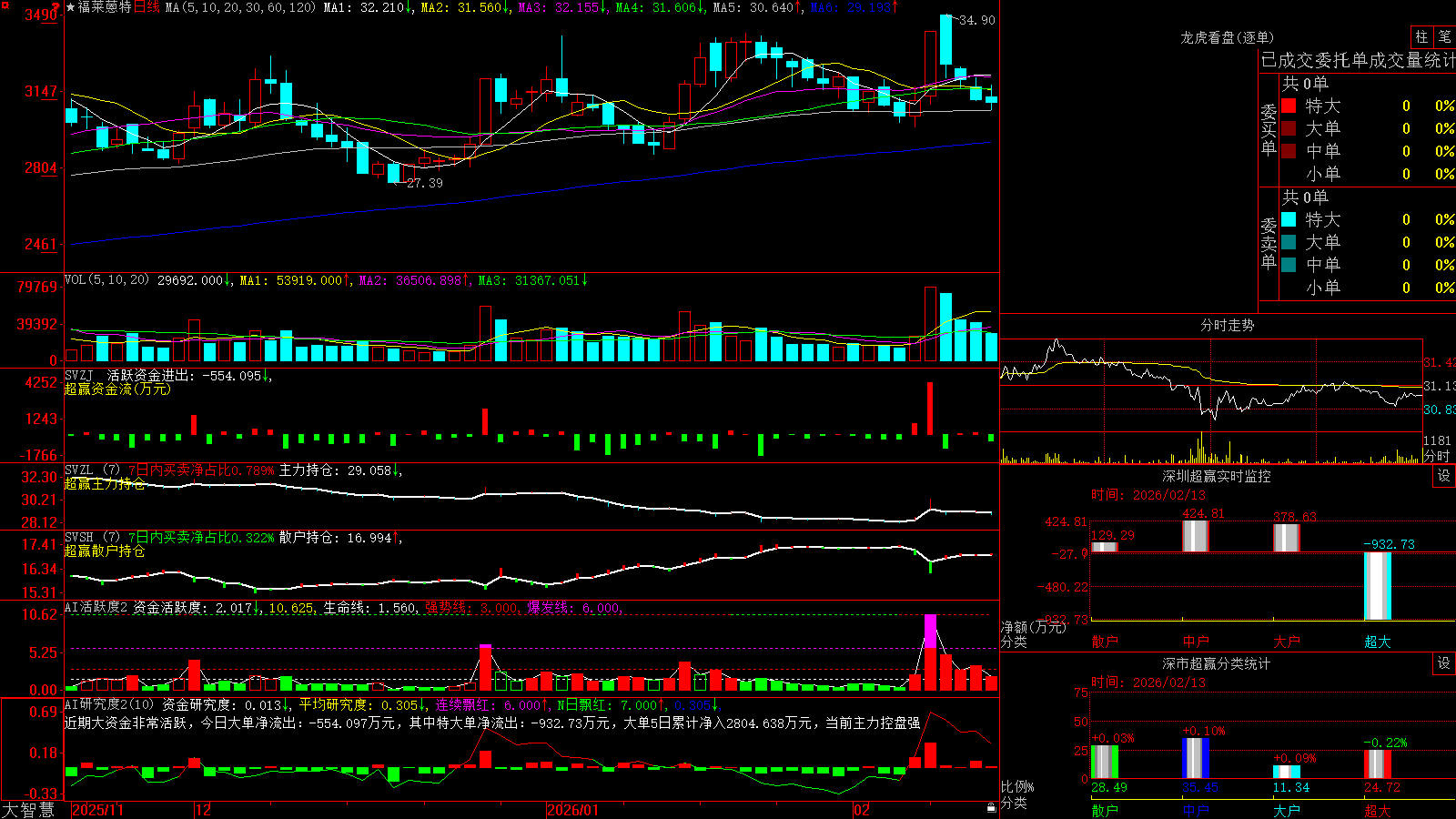Click the 龙虎看盘(逐单) panel title
This screenshot has height=819, width=1456.
[x=1227, y=37]
